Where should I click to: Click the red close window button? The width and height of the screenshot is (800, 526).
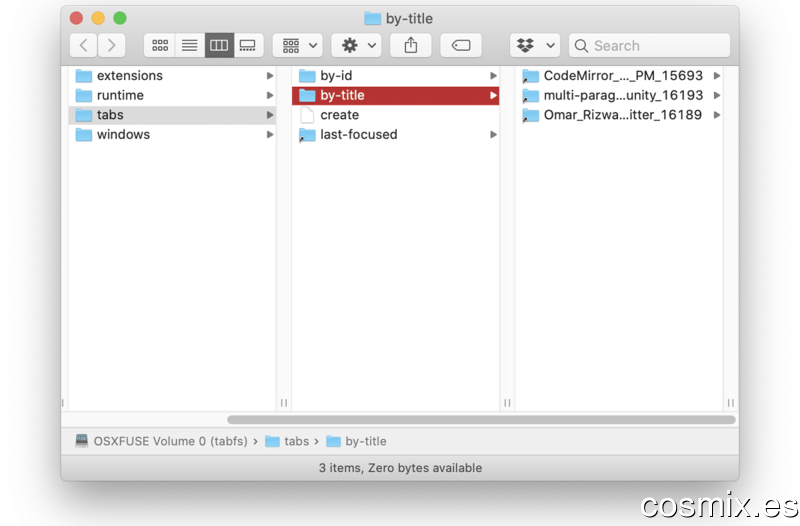click(x=77, y=18)
